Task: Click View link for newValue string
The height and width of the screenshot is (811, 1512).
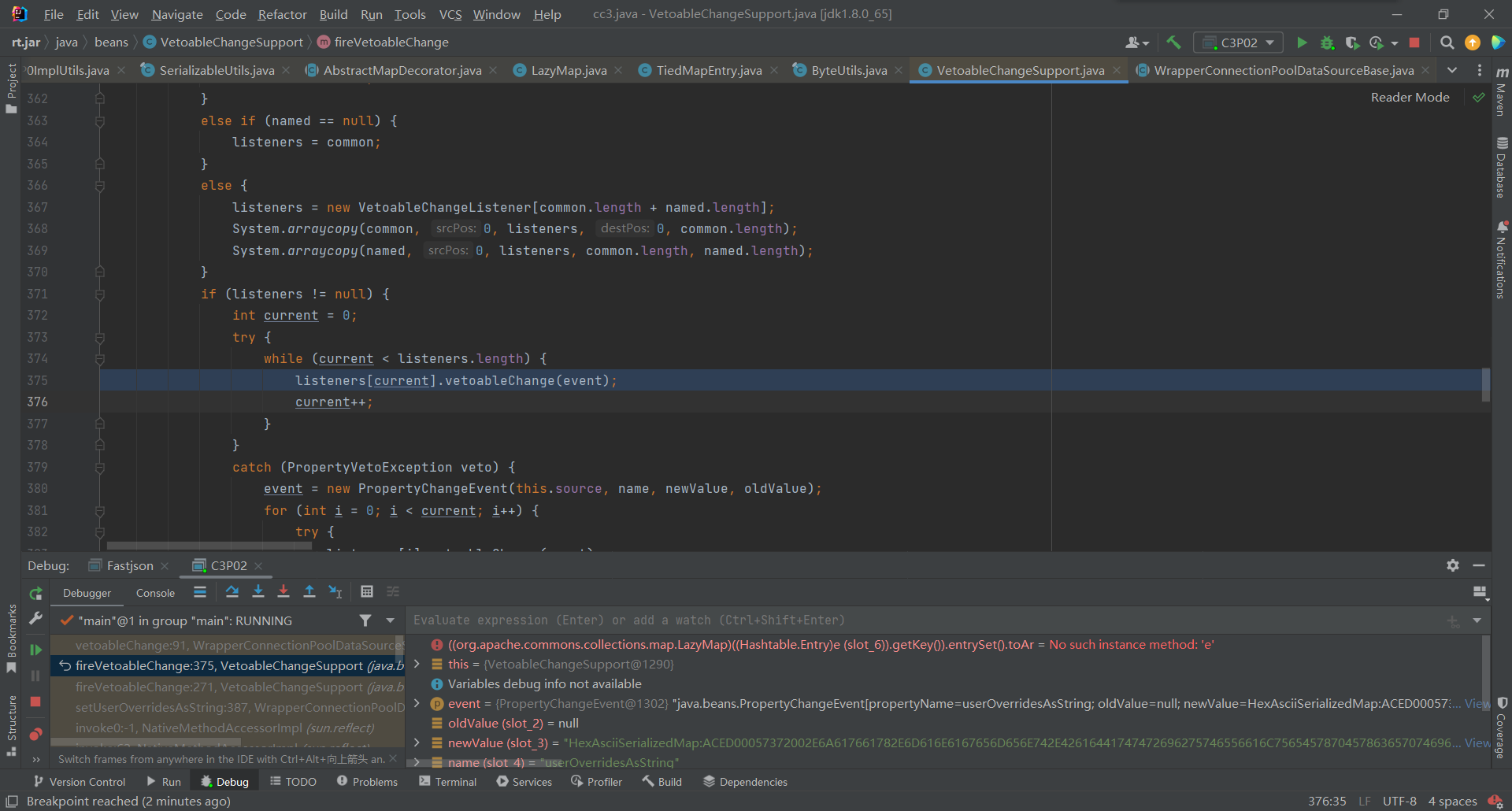Action: 1477,742
